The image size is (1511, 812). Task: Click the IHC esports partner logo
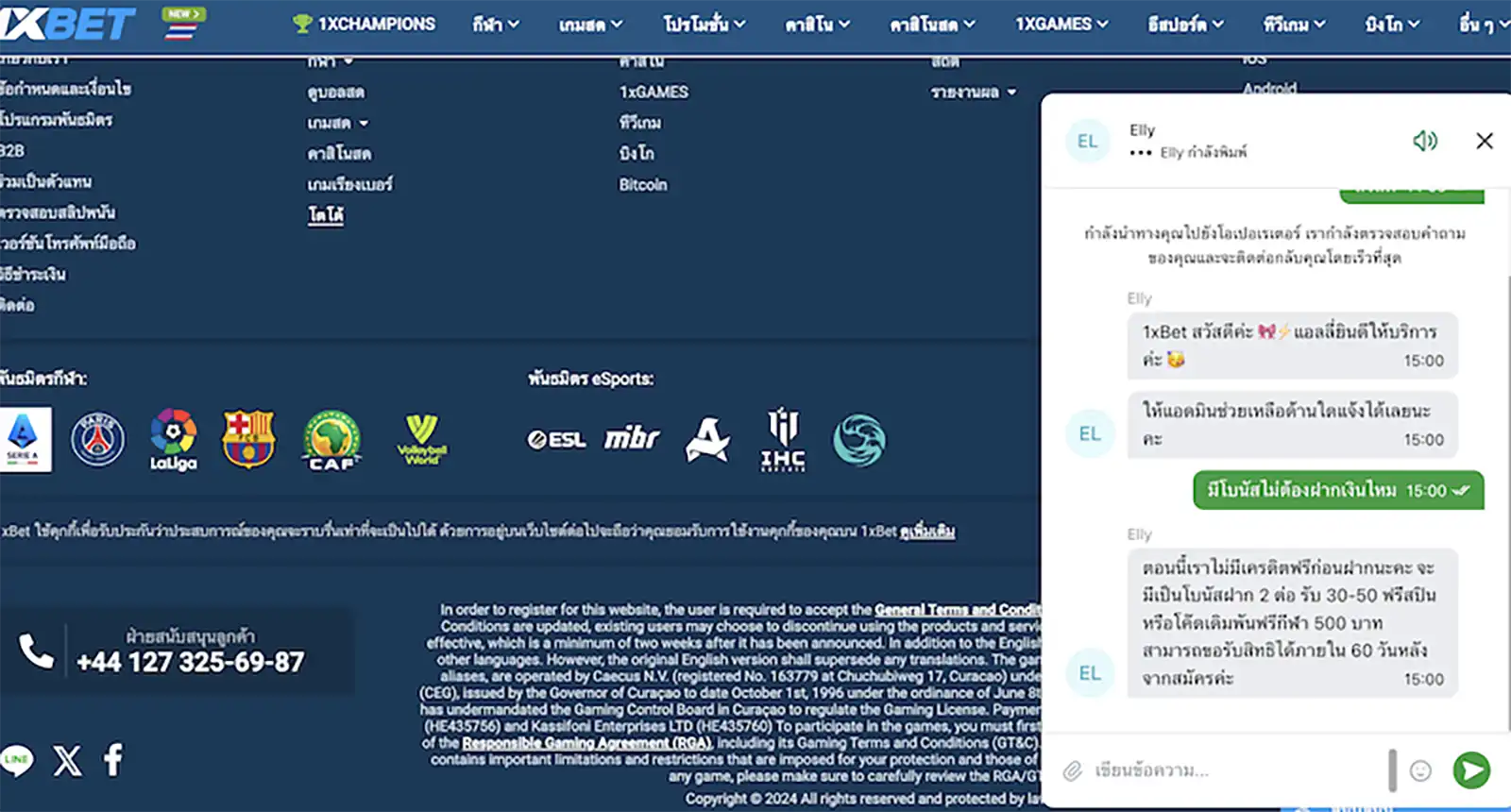coord(783,439)
